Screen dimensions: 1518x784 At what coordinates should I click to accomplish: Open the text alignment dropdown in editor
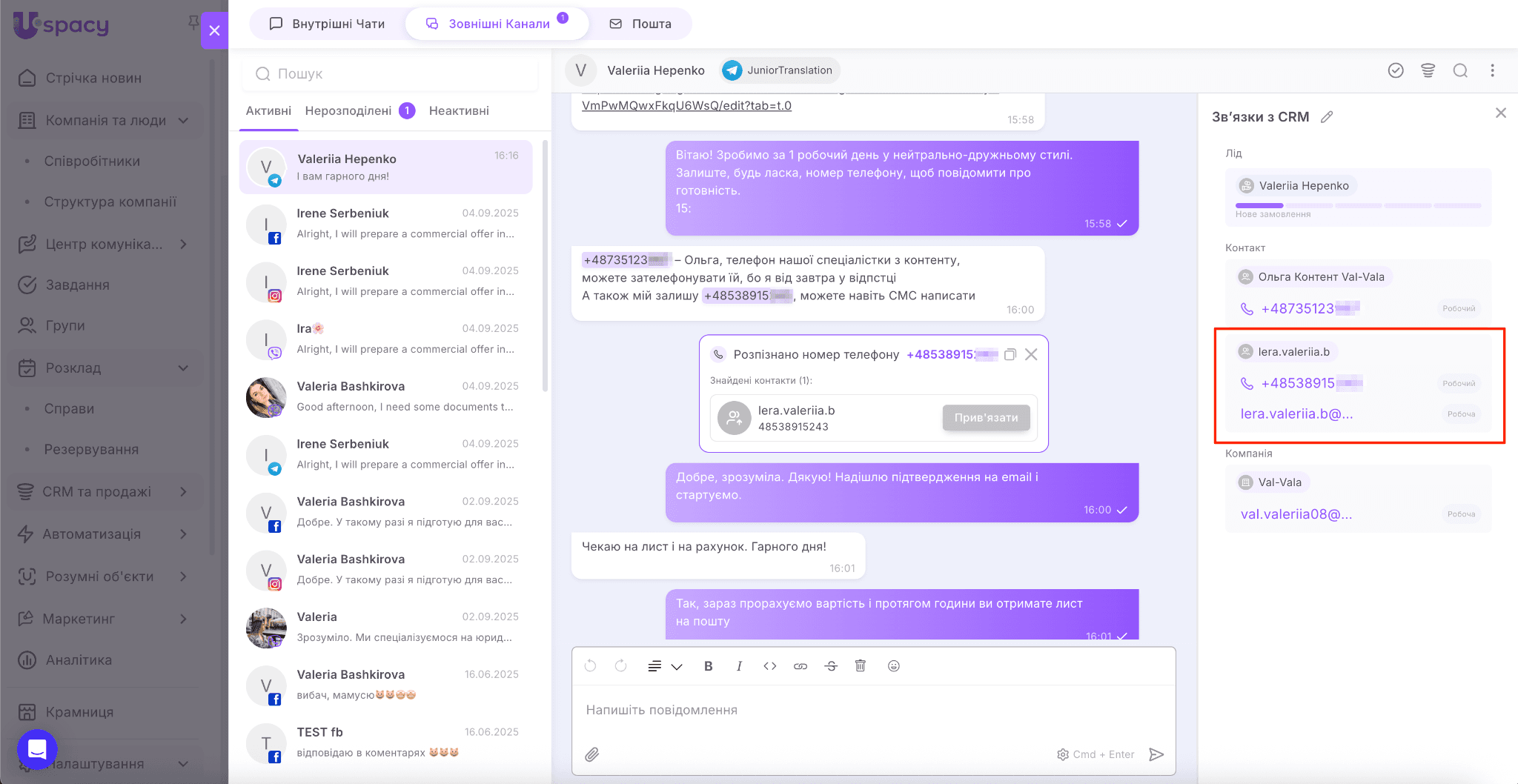665,666
